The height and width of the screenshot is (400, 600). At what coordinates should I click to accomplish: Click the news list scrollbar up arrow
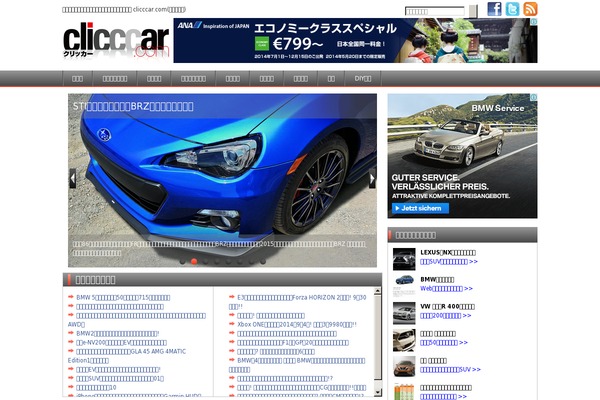click(378, 291)
